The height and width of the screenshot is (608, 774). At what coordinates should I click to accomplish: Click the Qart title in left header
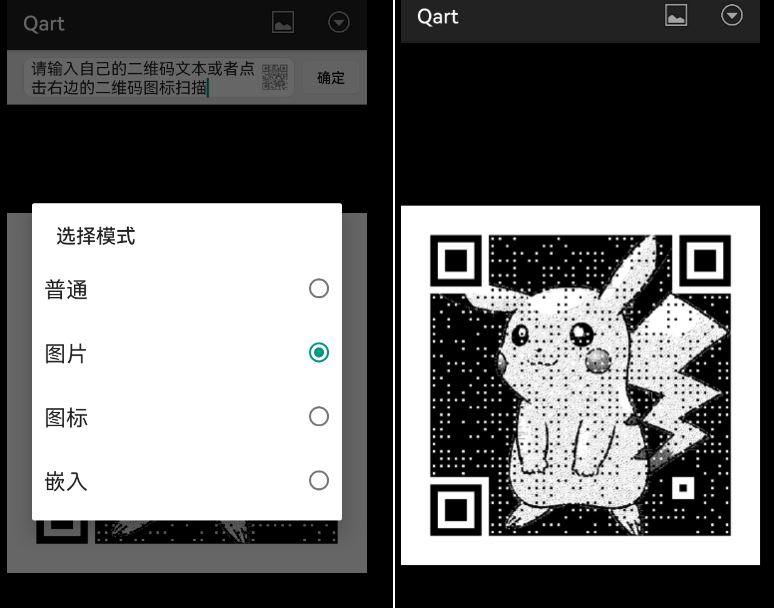click(x=44, y=24)
